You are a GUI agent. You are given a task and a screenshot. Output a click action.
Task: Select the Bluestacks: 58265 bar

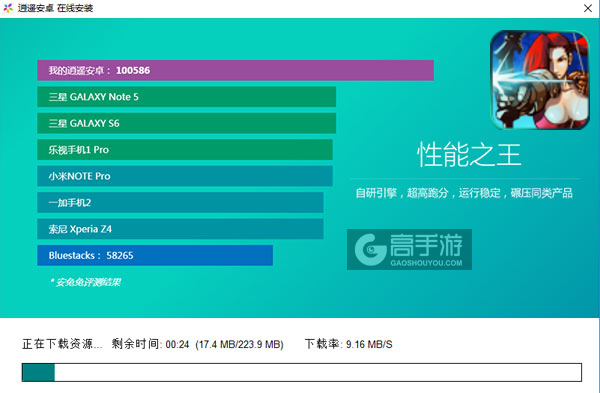tap(155, 255)
